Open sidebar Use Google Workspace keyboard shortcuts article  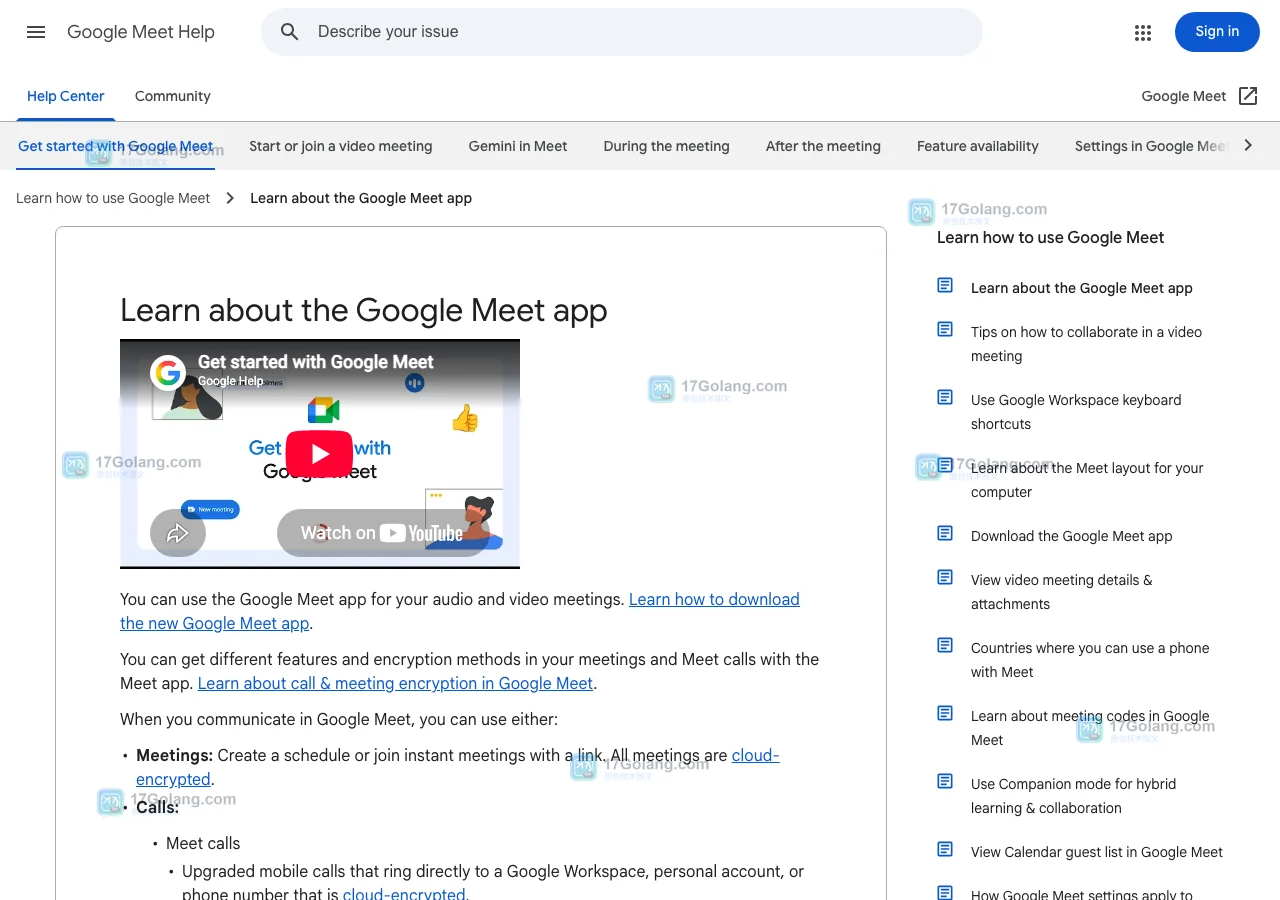(1076, 412)
